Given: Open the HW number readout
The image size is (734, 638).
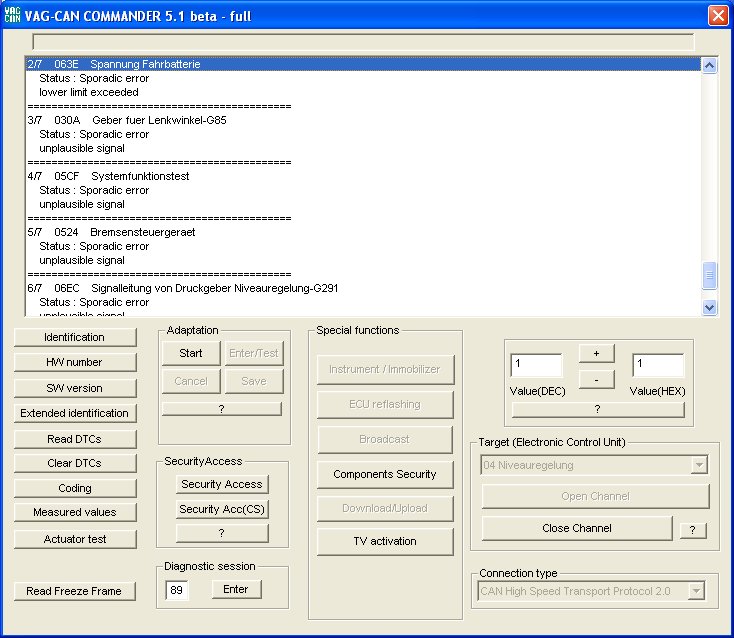Looking at the screenshot, I should coord(75,362).
